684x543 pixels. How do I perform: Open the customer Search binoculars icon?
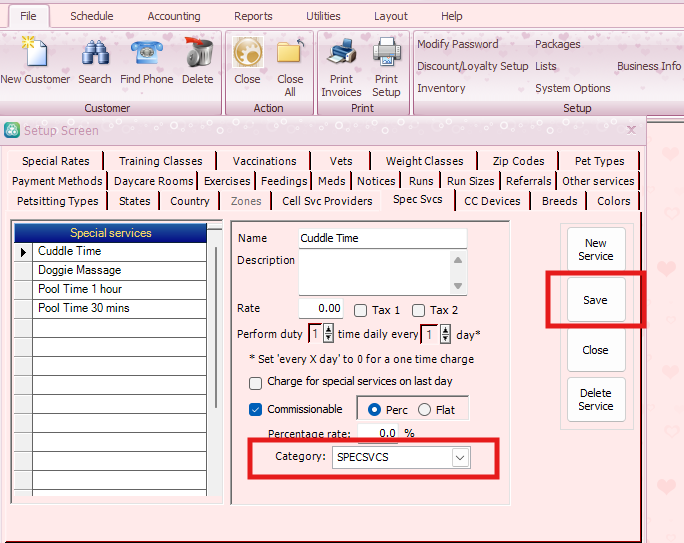coord(95,54)
